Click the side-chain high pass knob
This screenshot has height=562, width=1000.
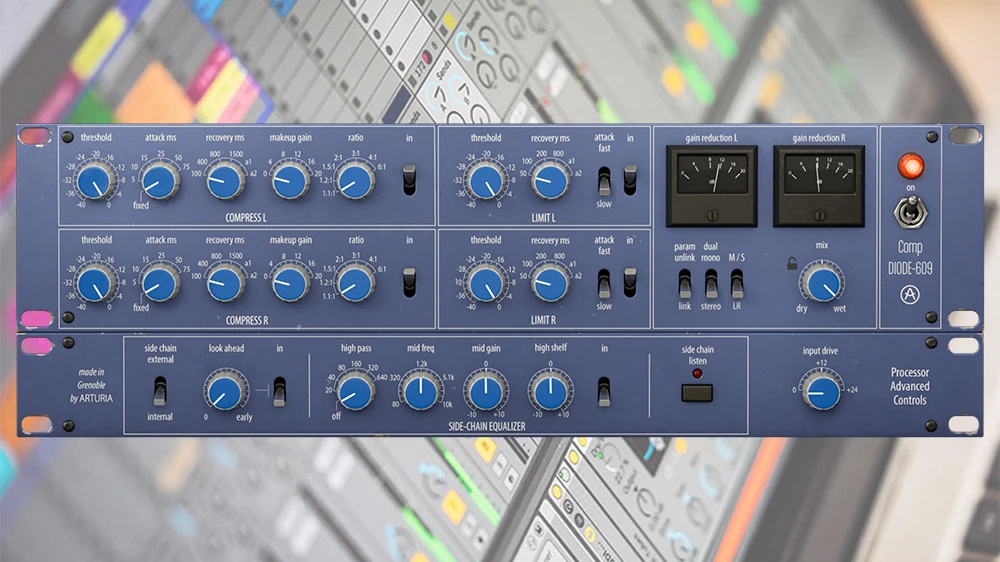tap(355, 390)
